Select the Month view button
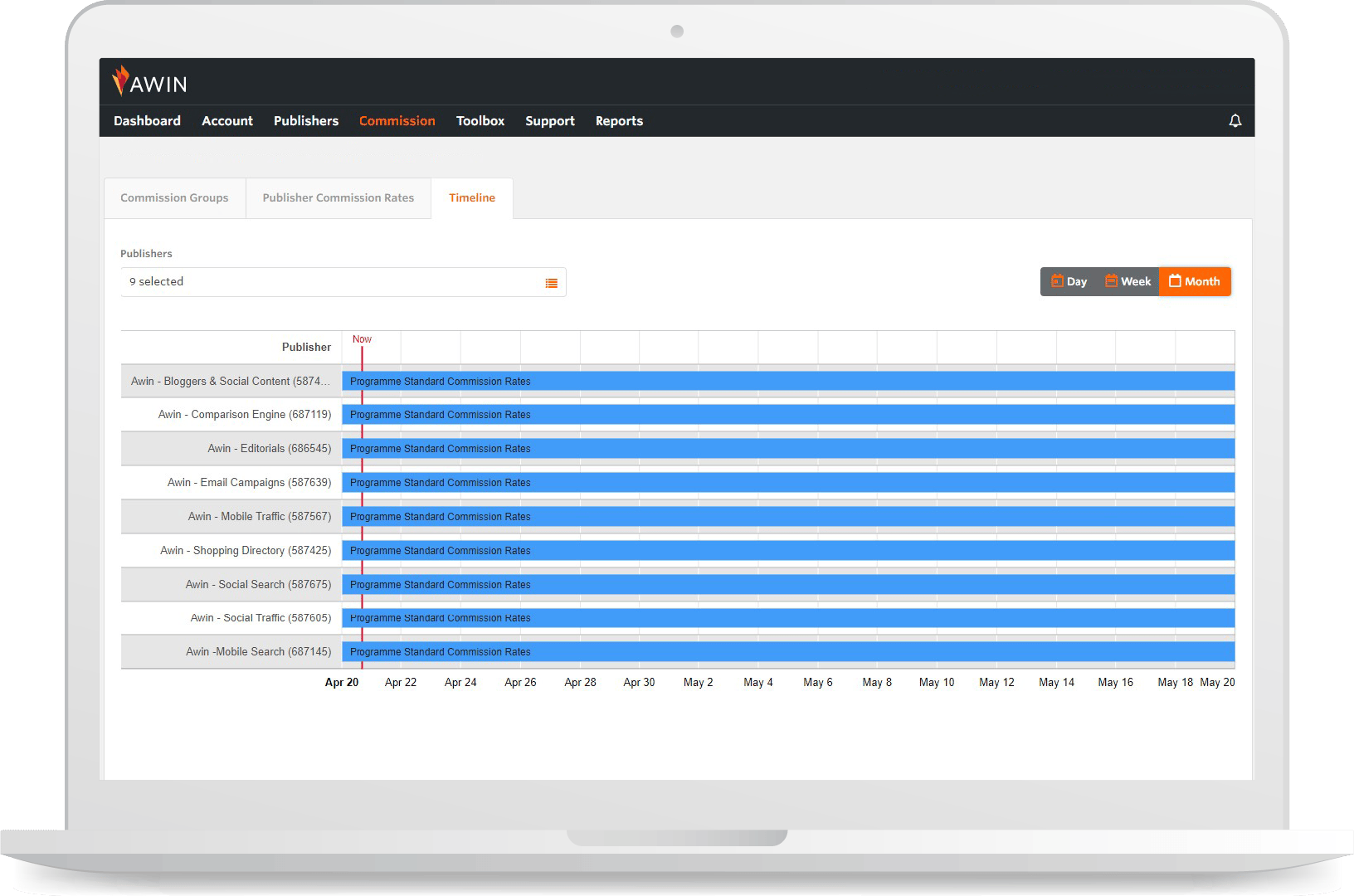The image size is (1354, 896). 1194,282
